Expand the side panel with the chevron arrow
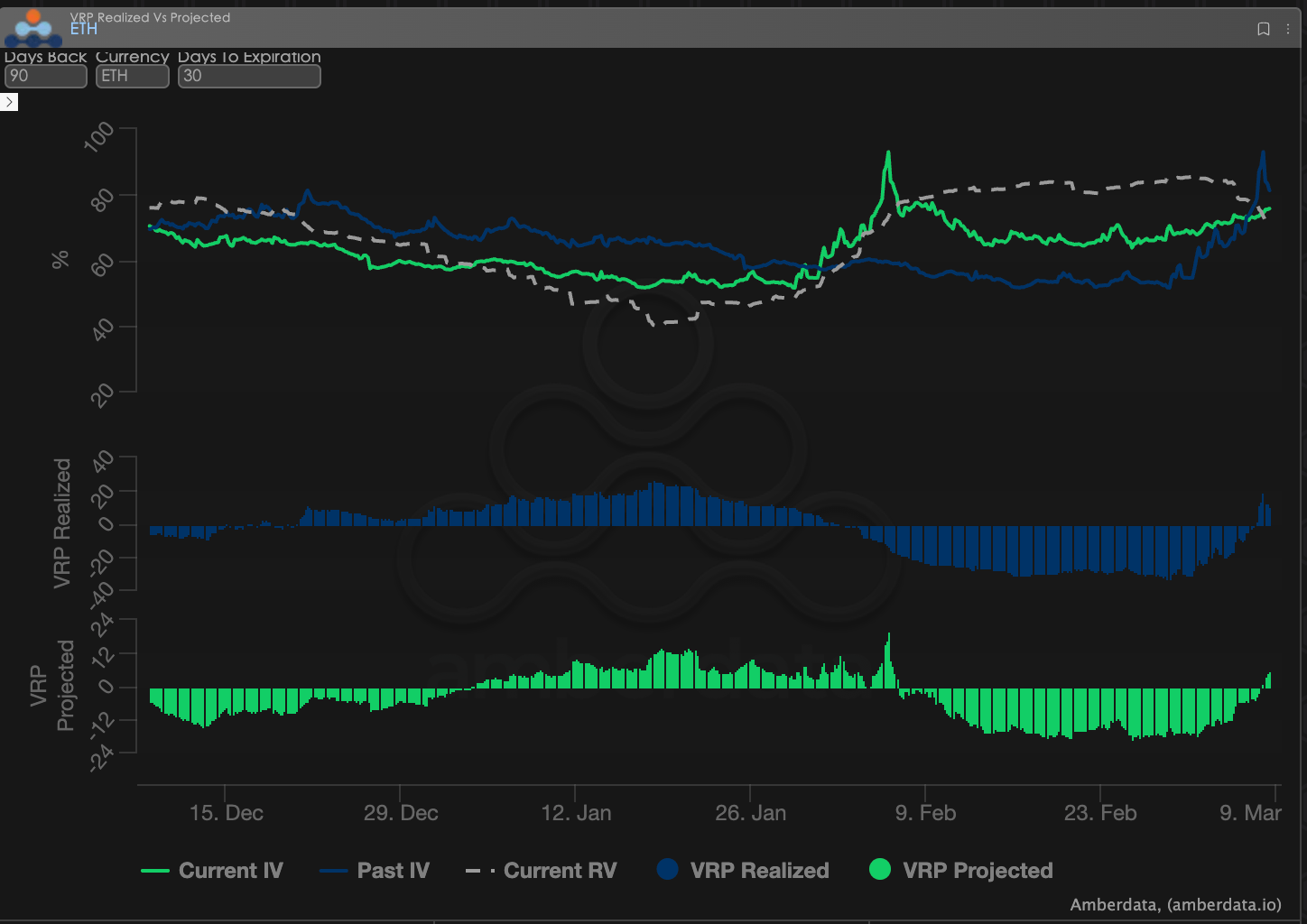The height and width of the screenshot is (924, 1307). (x=9, y=102)
